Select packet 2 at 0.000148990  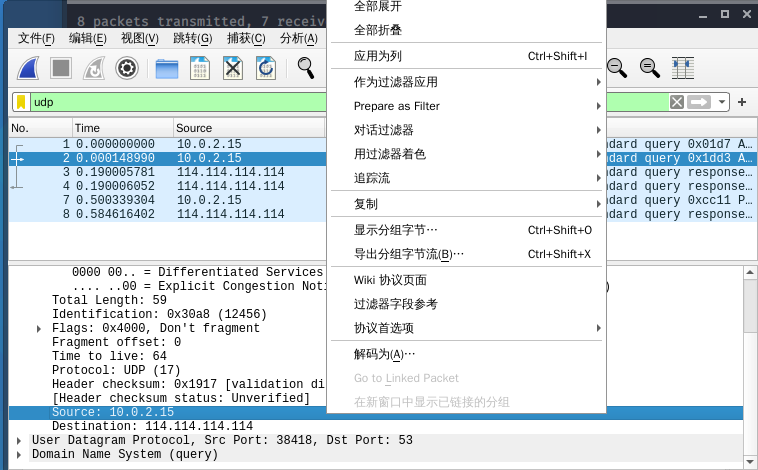pyautogui.click(x=167, y=158)
